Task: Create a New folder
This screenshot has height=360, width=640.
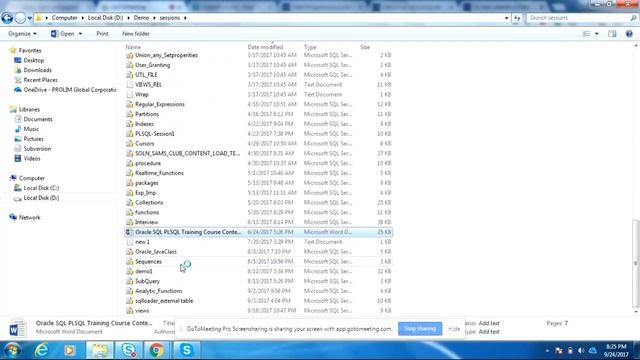Action: point(136,34)
